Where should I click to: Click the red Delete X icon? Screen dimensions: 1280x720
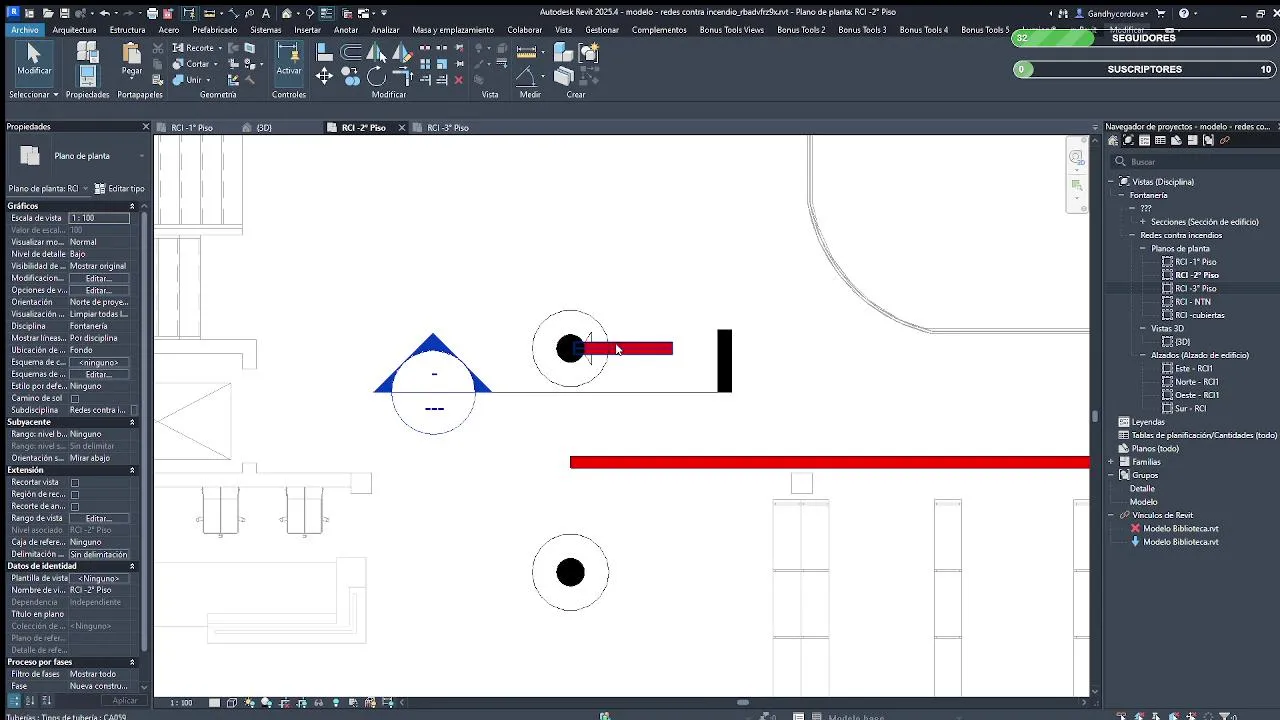[458, 80]
